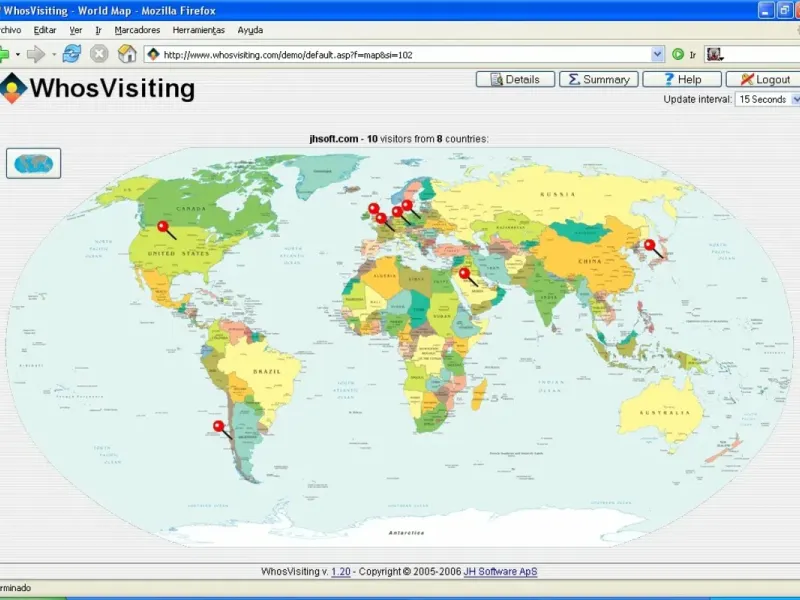Open the 1.20 version link
This screenshot has height=600, width=800.
341,571
